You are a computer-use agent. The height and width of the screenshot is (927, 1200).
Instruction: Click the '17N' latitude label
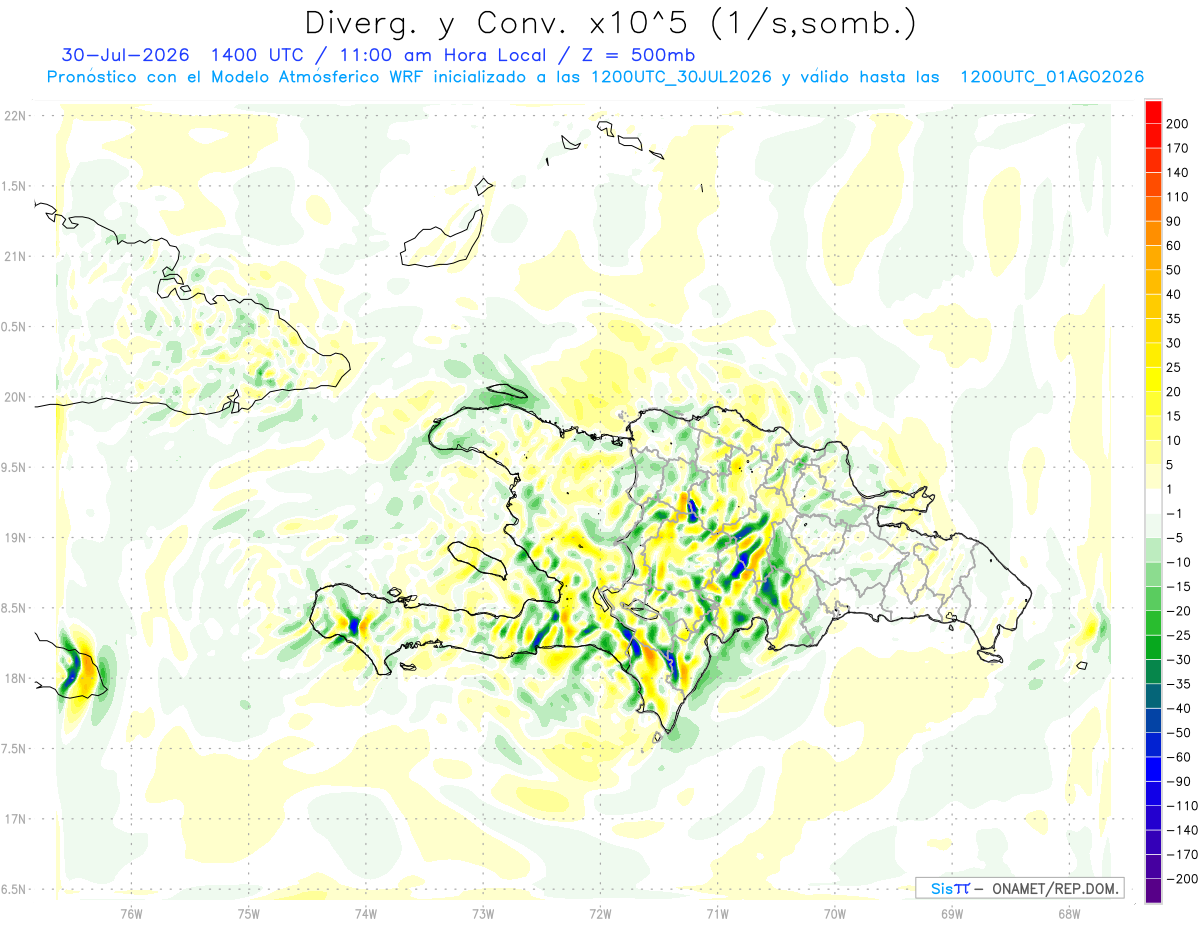pos(14,819)
